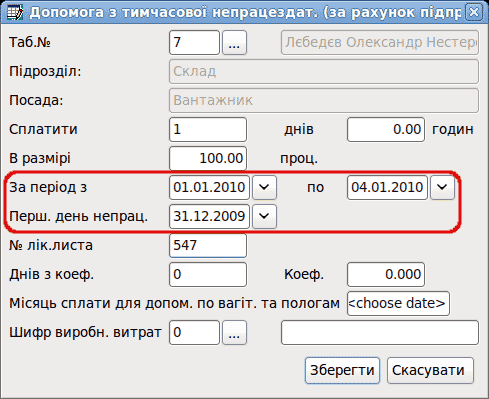This screenshot has width=489, height=399.
Task: Click the Зберегти button
Action: point(342,370)
